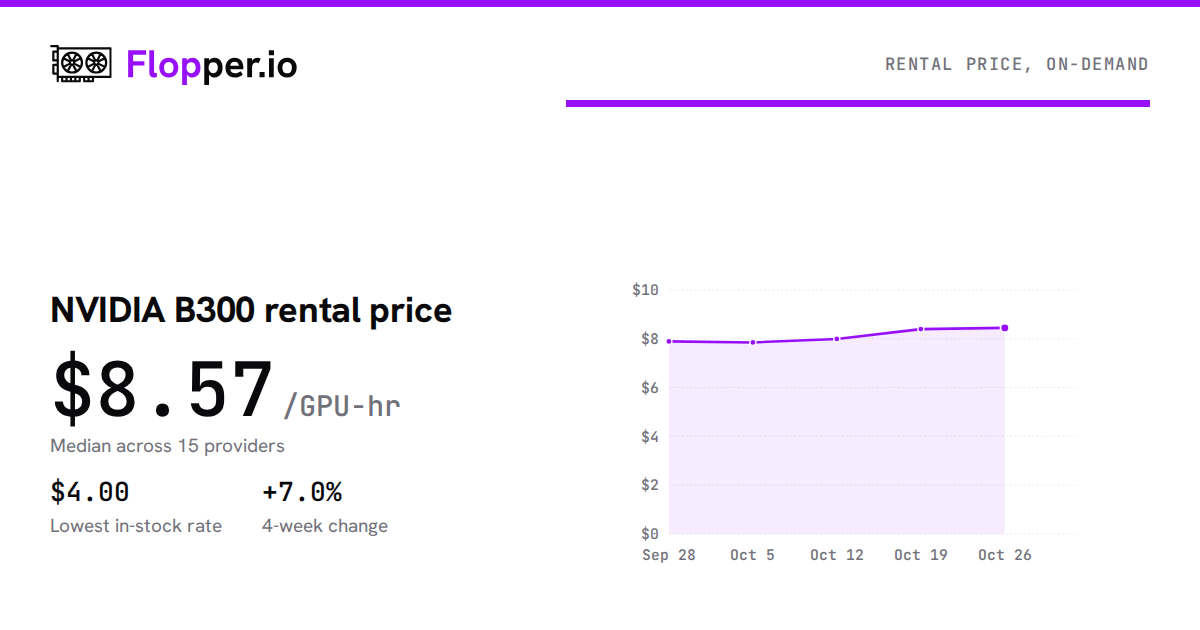Click the GPU card logo icon

(x=81, y=64)
